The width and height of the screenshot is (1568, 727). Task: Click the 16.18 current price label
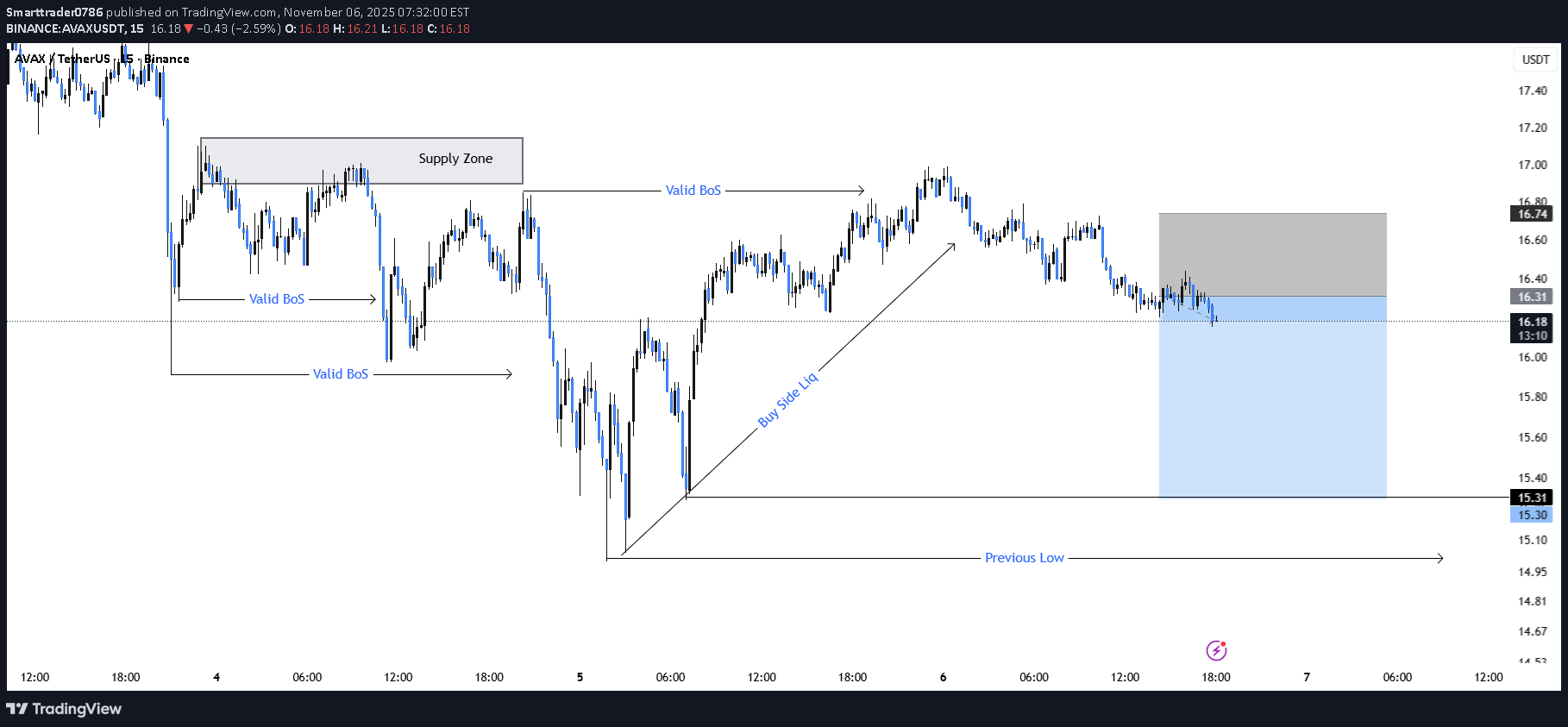click(1532, 322)
